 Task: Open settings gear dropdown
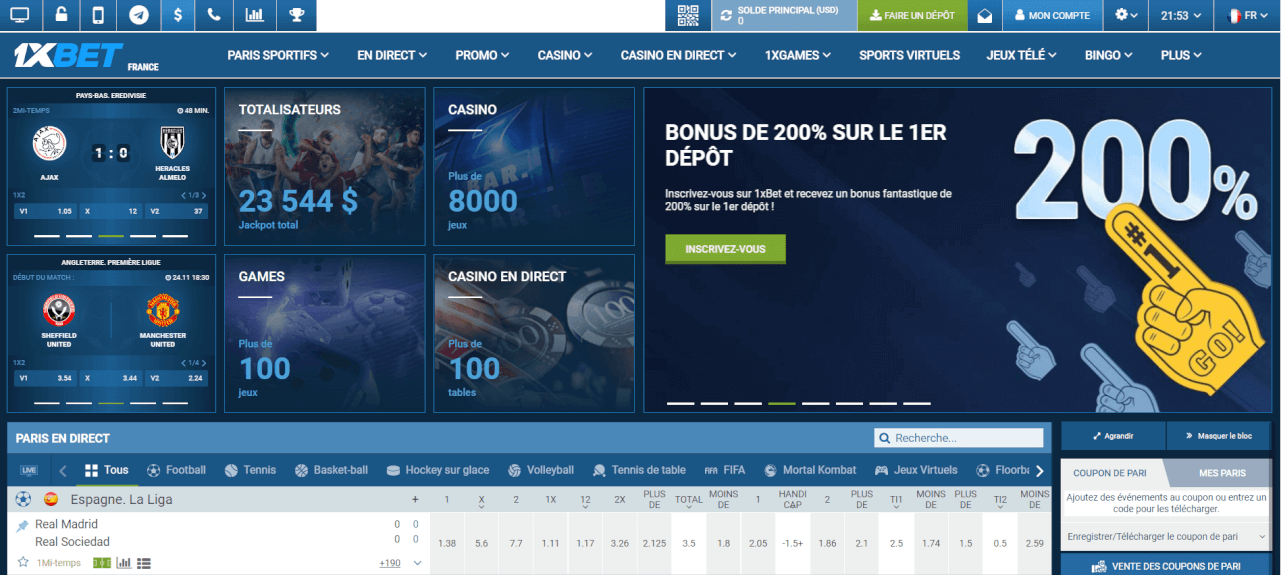pyautogui.click(x=1126, y=15)
